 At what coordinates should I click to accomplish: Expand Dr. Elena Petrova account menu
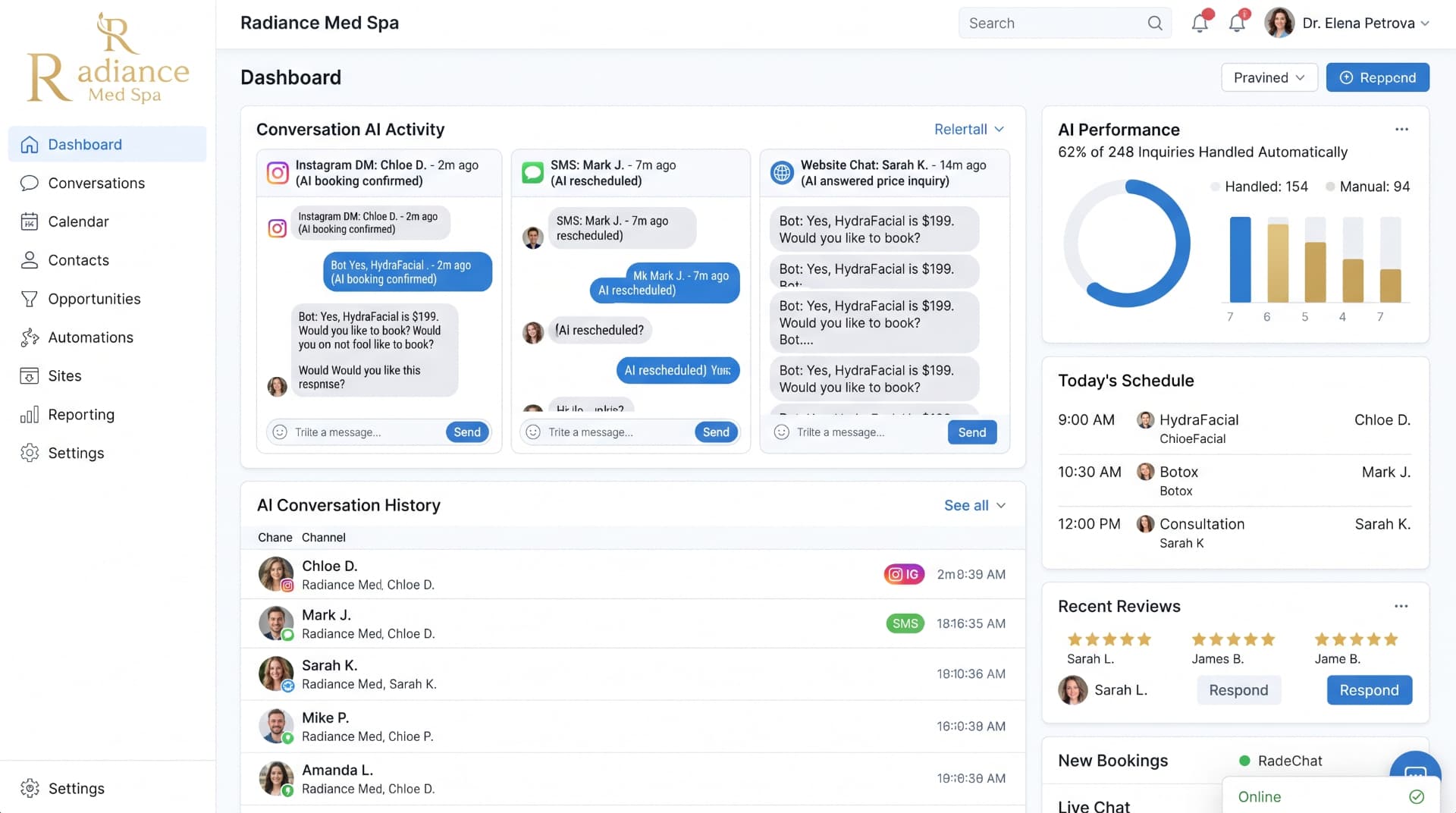(1425, 24)
